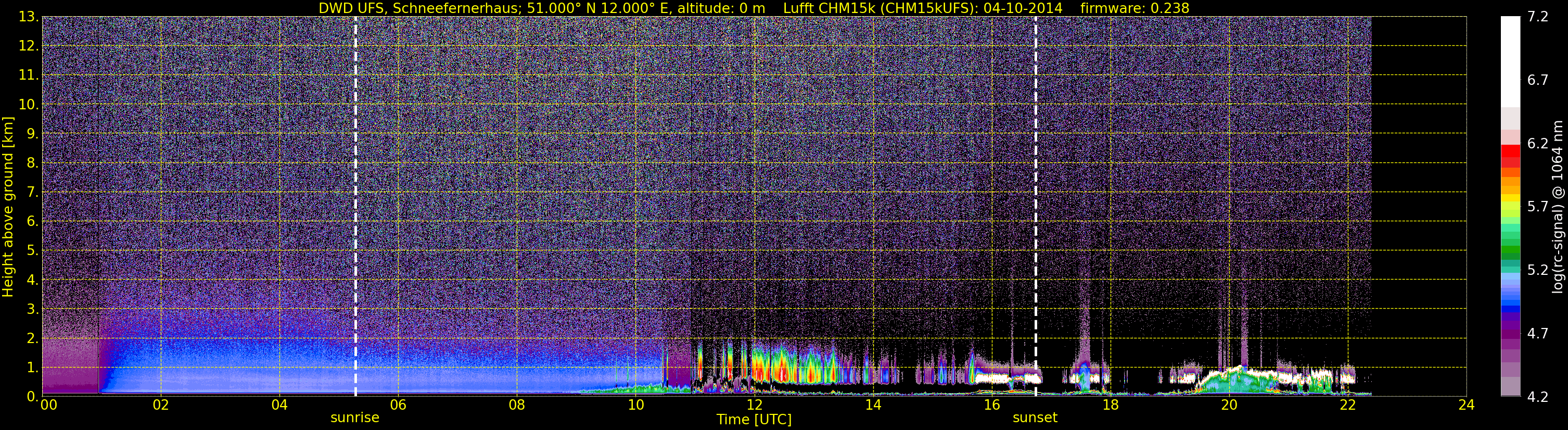1568x430 pixels.
Task: Click the "13." height tick label
Action: click(28, 17)
